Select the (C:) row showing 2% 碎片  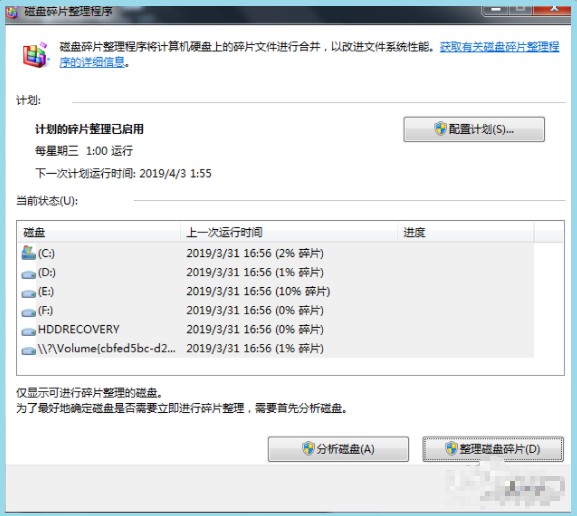click(x=275, y=253)
